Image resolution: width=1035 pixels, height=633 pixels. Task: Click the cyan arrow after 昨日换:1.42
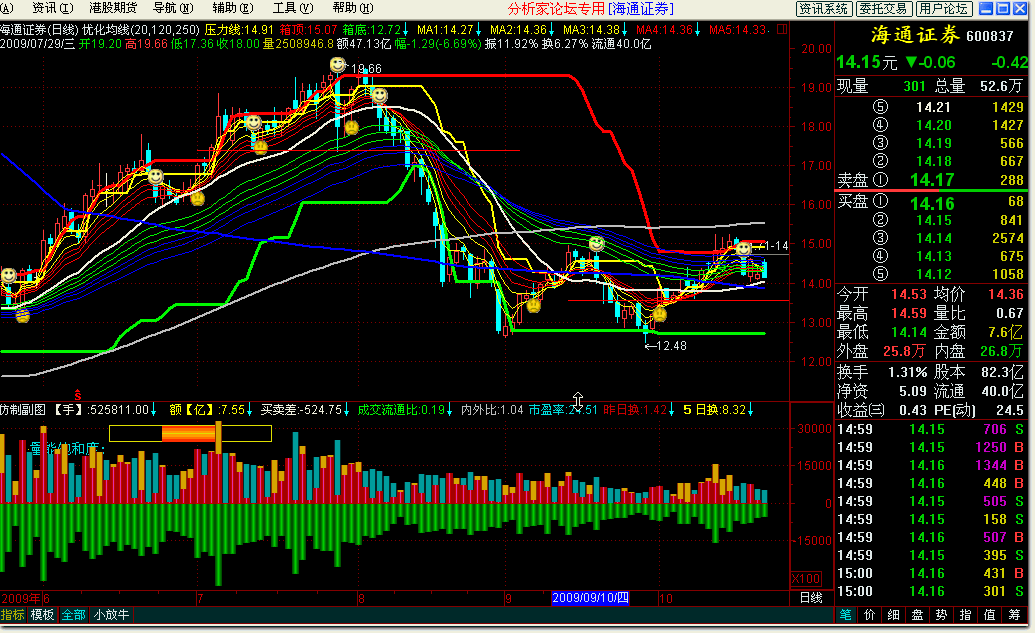[x=672, y=410]
